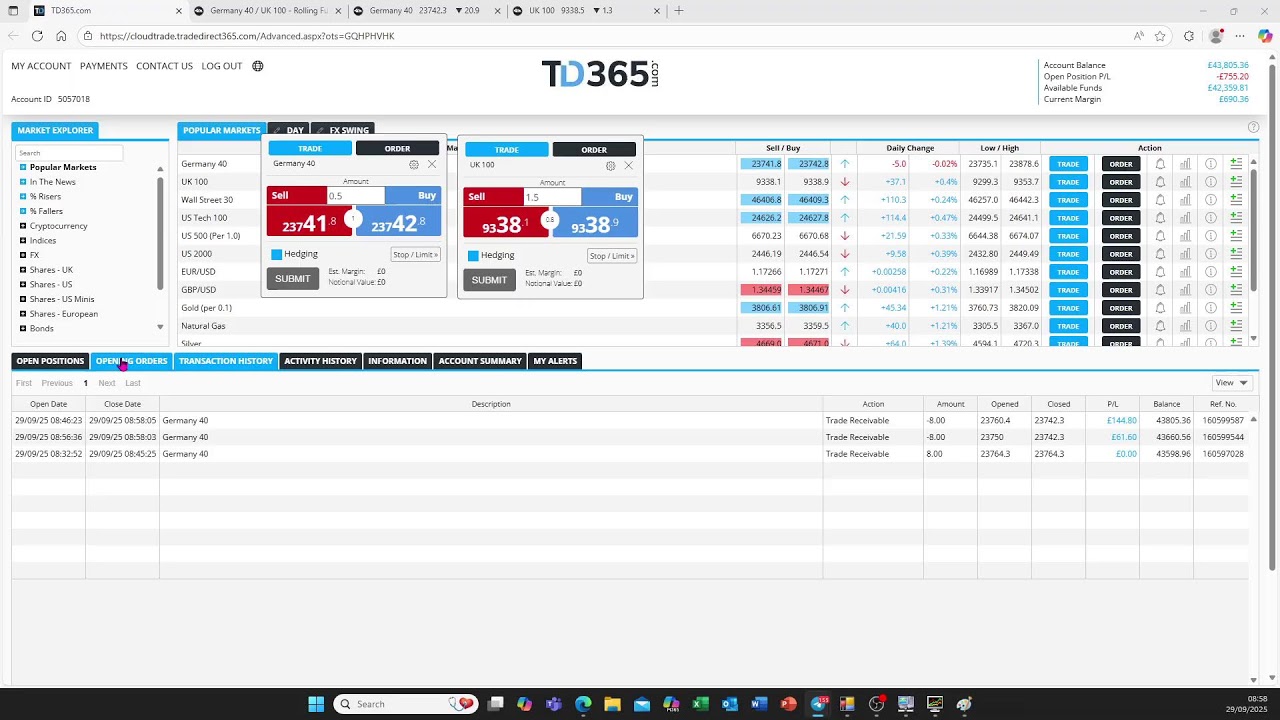The image size is (1280, 720).
Task: Show market information for Wall Street 30
Action: tap(1210, 200)
